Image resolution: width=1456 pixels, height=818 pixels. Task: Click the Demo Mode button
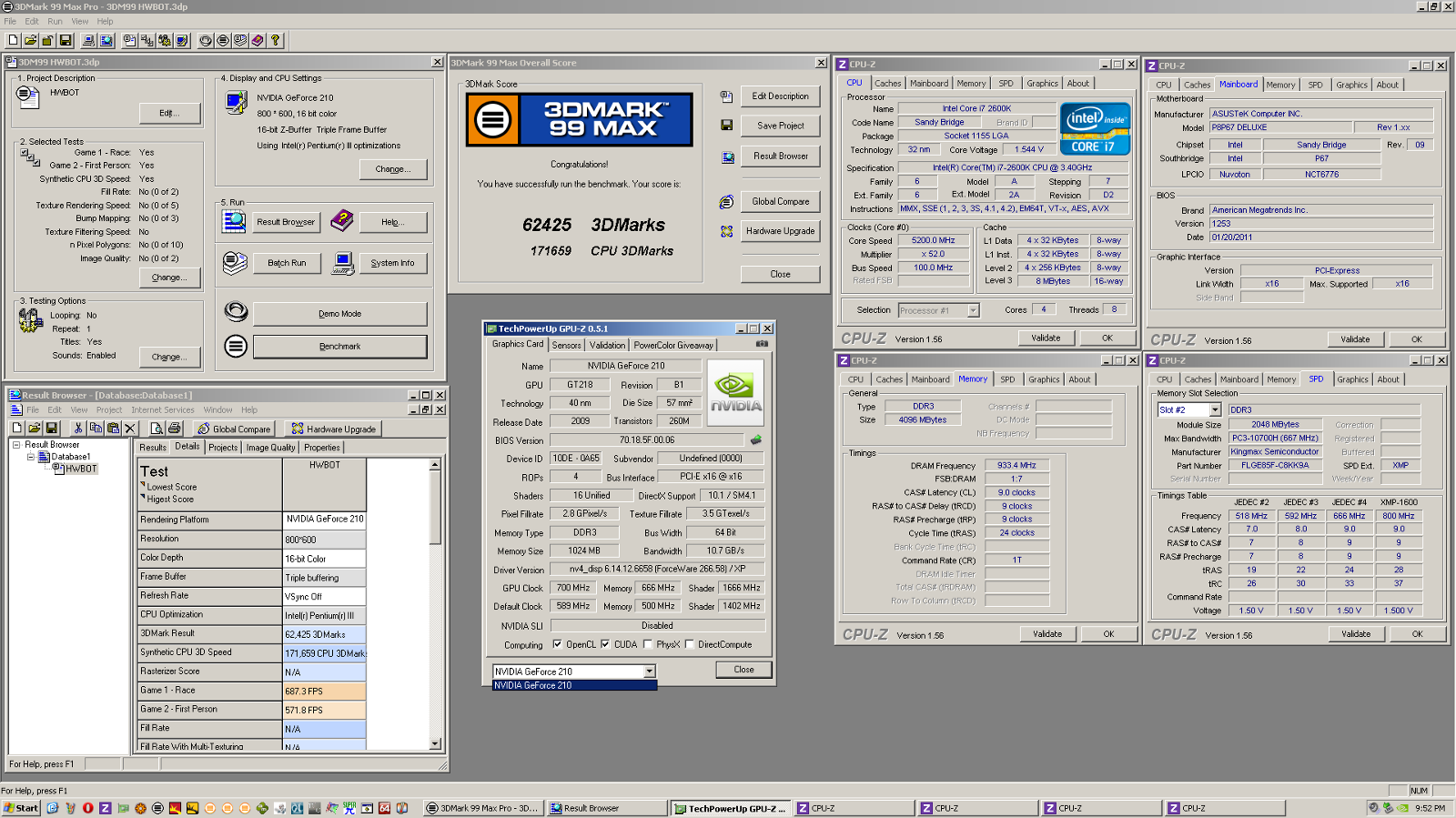pyautogui.click(x=339, y=314)
